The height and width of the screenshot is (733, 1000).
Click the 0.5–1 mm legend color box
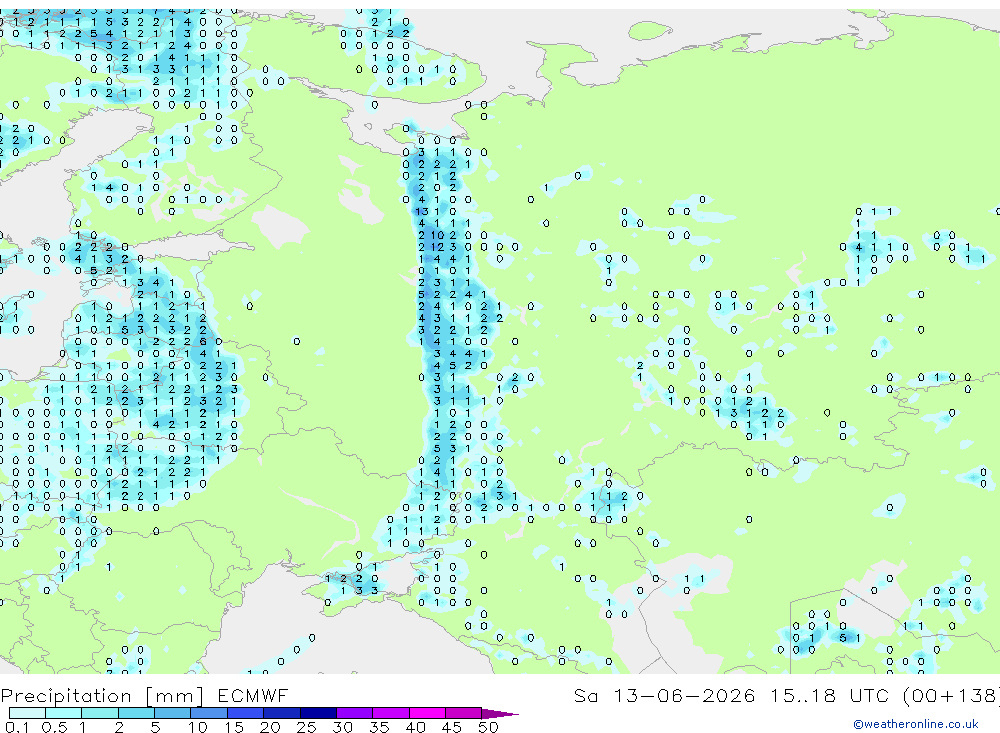(64, 713)
